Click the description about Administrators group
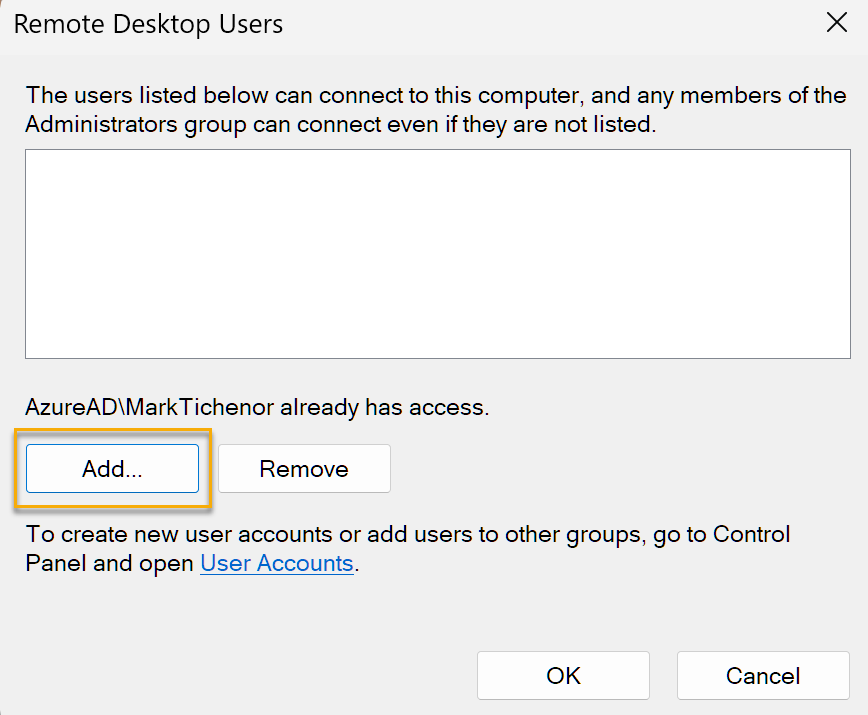The image size is (868, 715). (x=436, y=110)
